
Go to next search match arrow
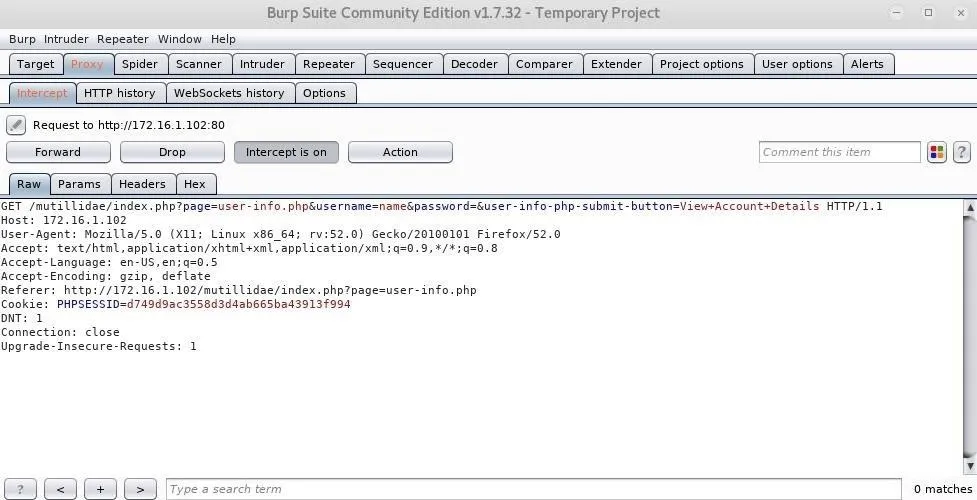pyautogui.click(x=140, y=489)
